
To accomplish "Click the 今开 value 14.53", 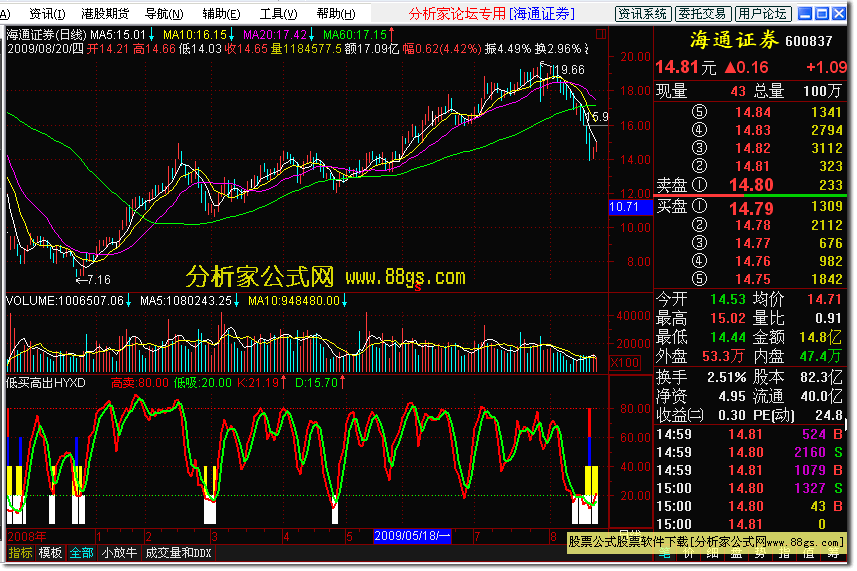I will [728, 299].
